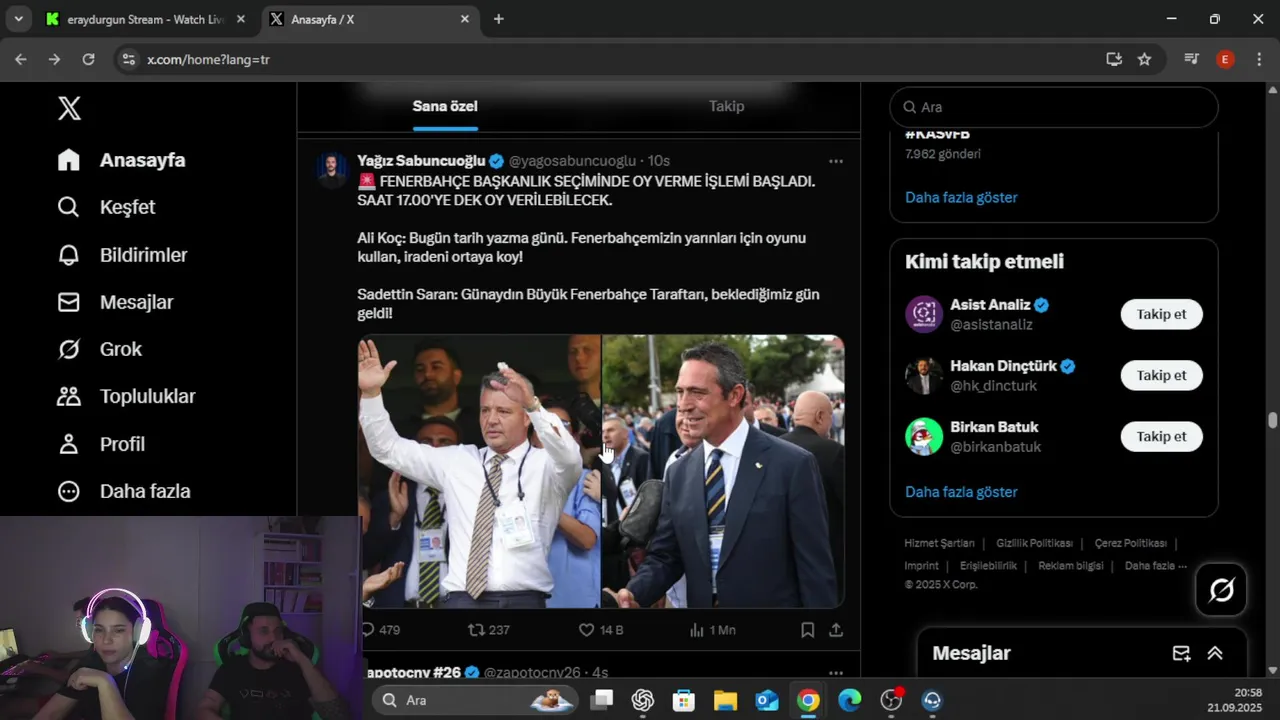1280x720 pixels.
Task: Open Chrome three-dot menu
Action: point(1259,60)
